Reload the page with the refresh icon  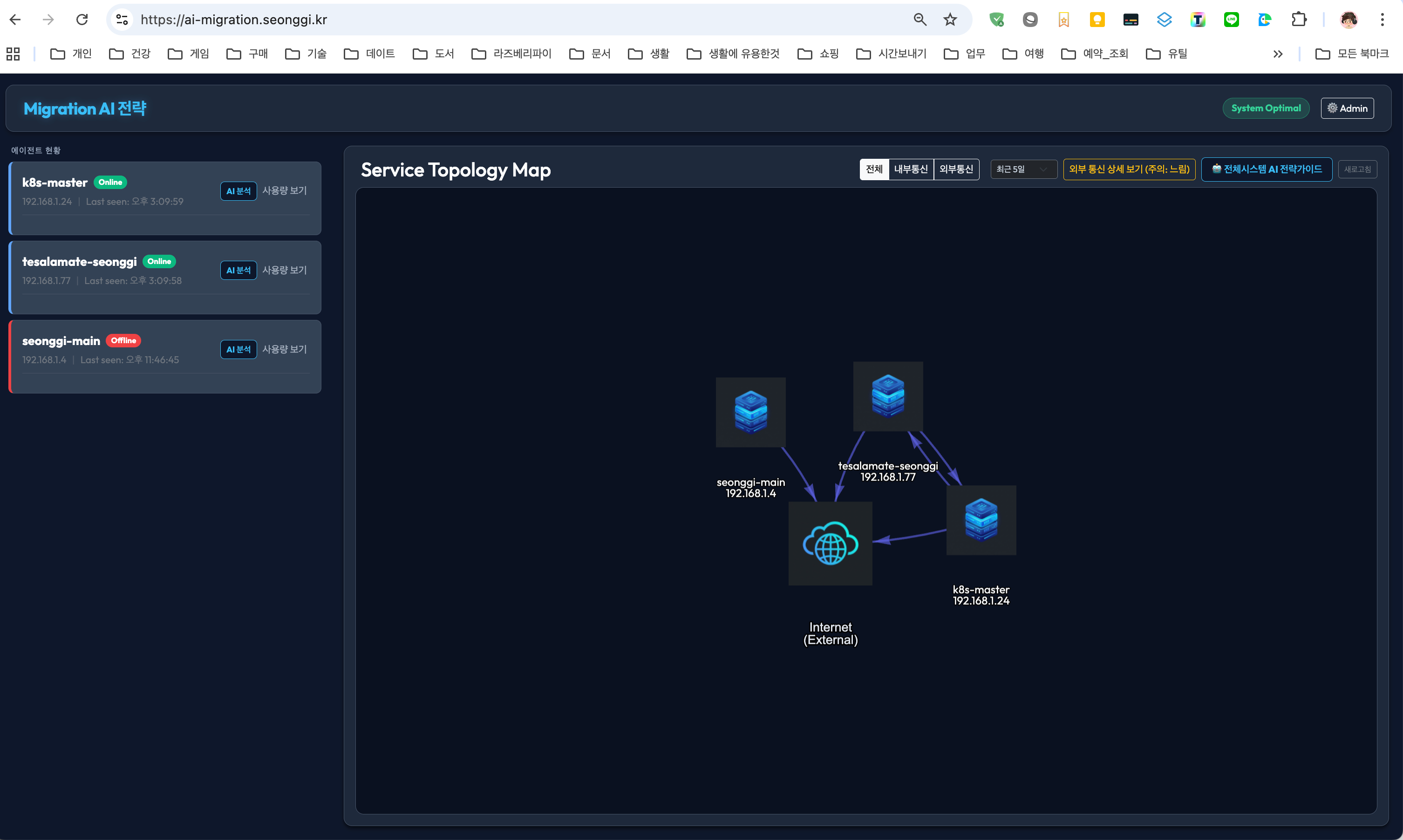tap(82, 20)
